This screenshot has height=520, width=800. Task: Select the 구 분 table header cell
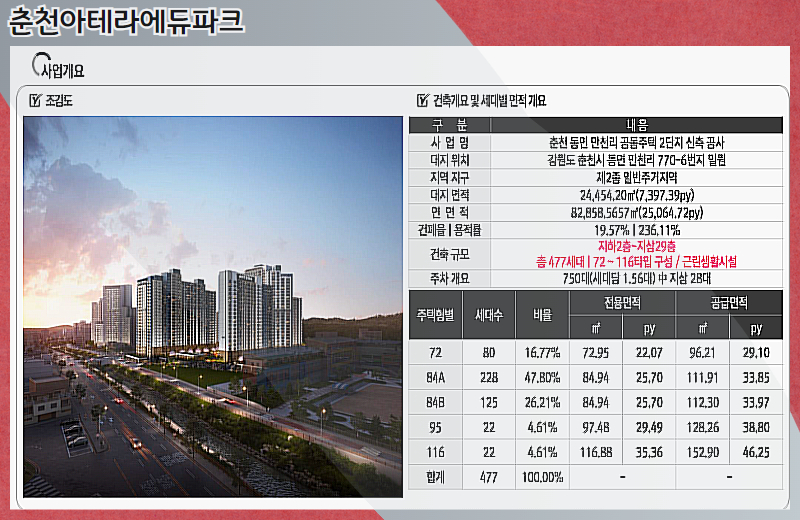click(x=449, y=125)
